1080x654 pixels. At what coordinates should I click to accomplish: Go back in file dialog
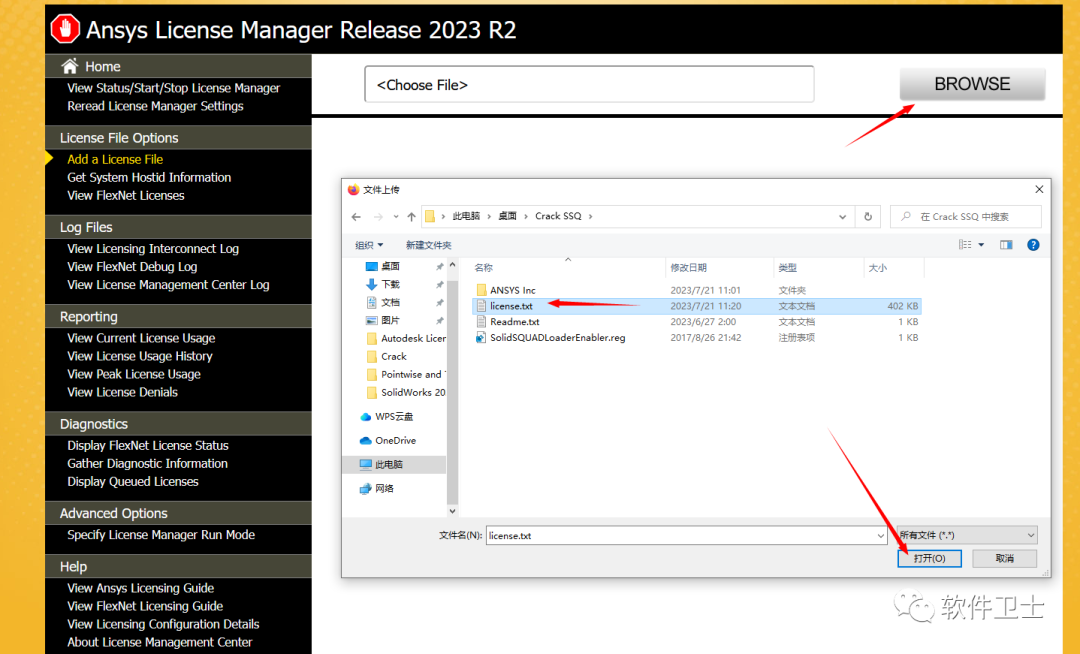pyautogui.click(x=356, y=217)
